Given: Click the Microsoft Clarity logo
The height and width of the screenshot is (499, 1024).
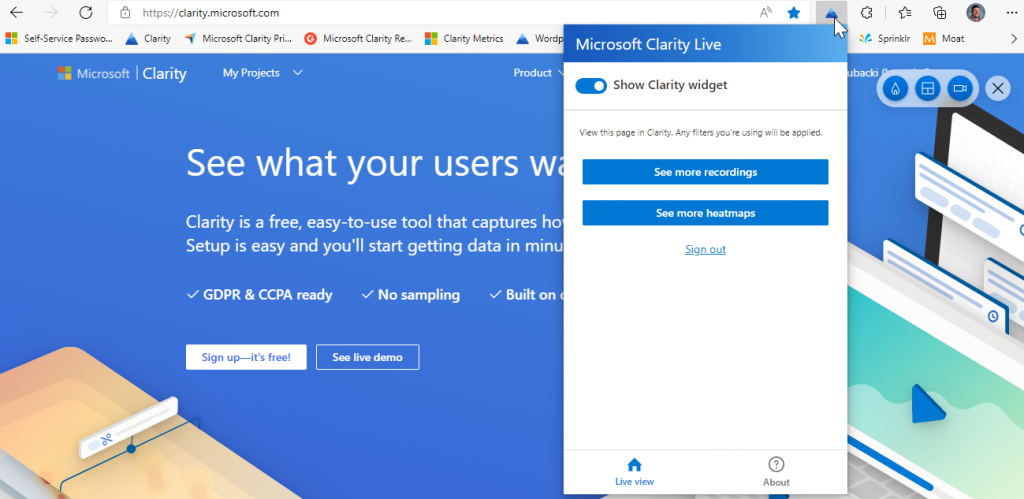Looking at the screenshot, I should click(122, 73).
